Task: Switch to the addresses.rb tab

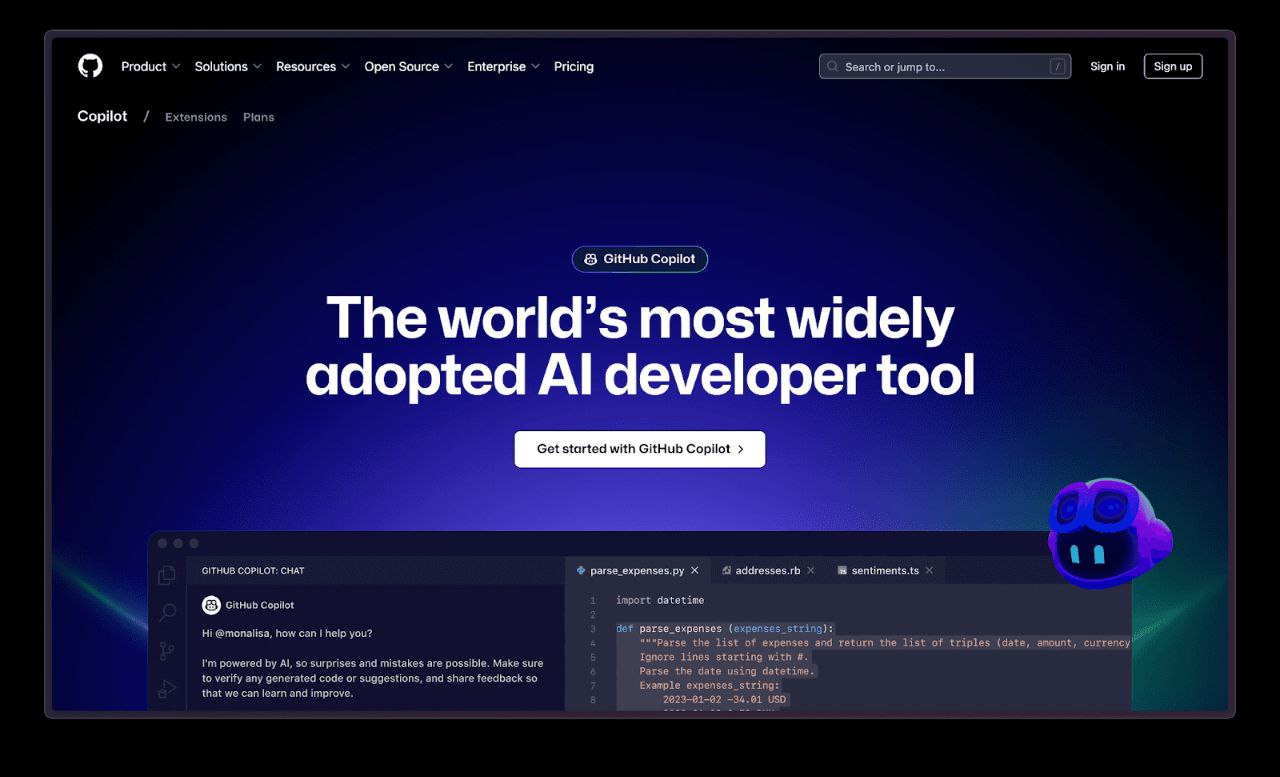Action: pyautogui.click(x=768, y=571)
